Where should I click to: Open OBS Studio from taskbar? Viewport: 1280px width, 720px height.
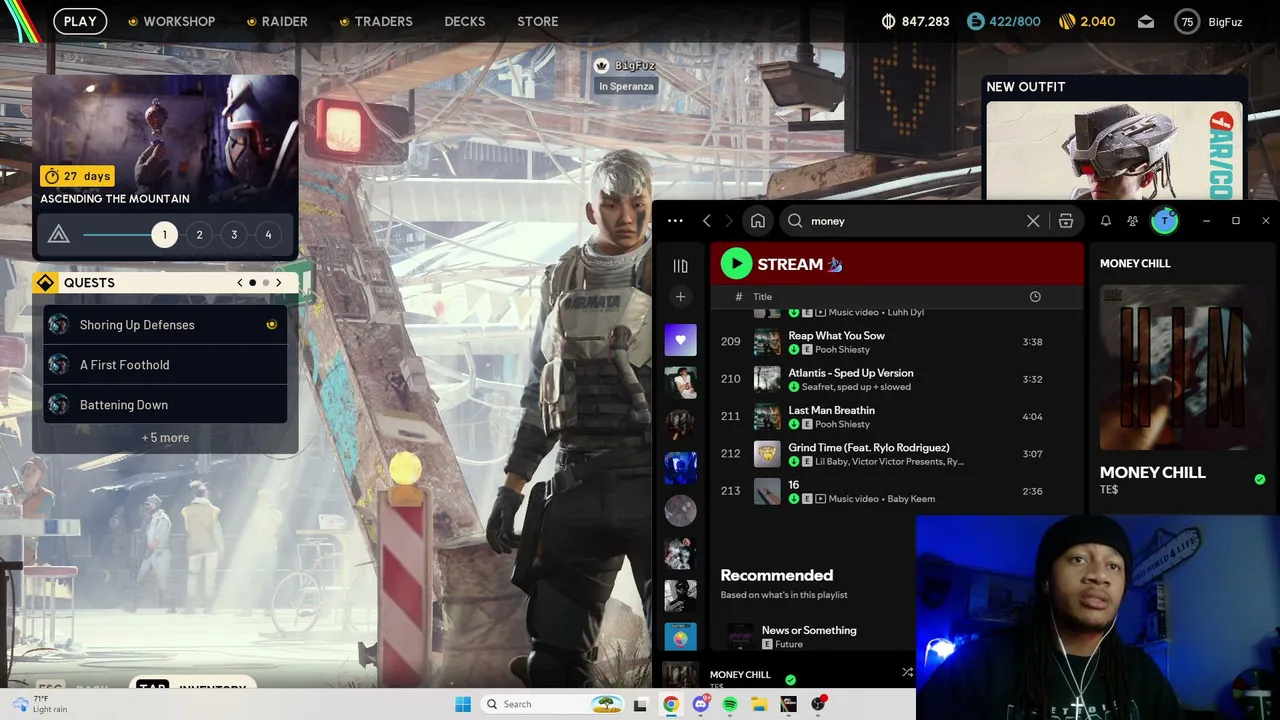click(818, 704)
